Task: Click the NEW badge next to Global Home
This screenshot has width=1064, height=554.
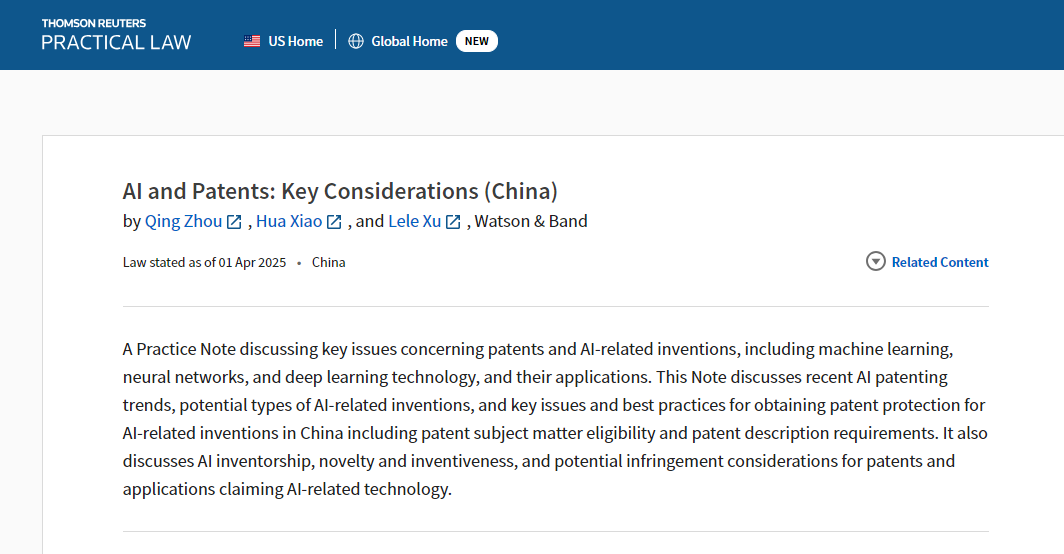Action: (477, 41)
